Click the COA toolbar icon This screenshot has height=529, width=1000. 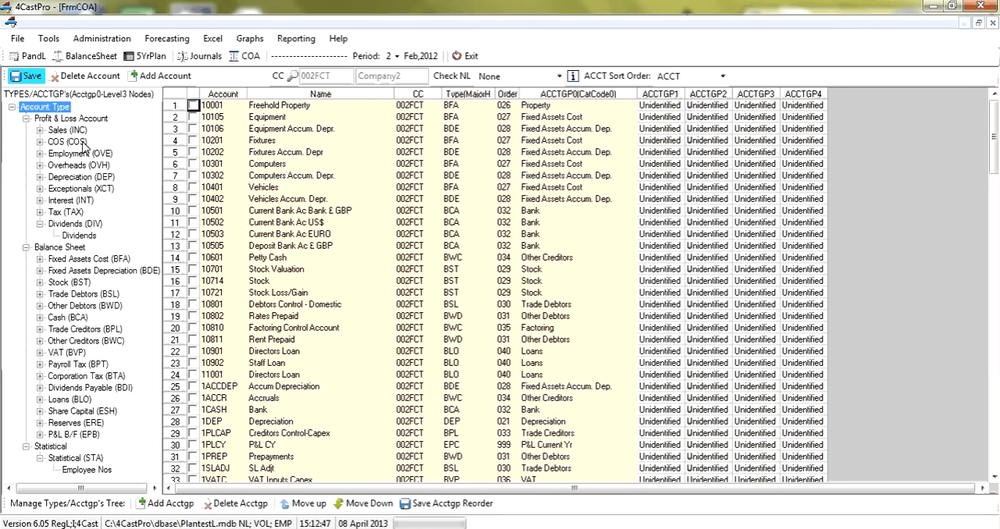pos(234,56)
